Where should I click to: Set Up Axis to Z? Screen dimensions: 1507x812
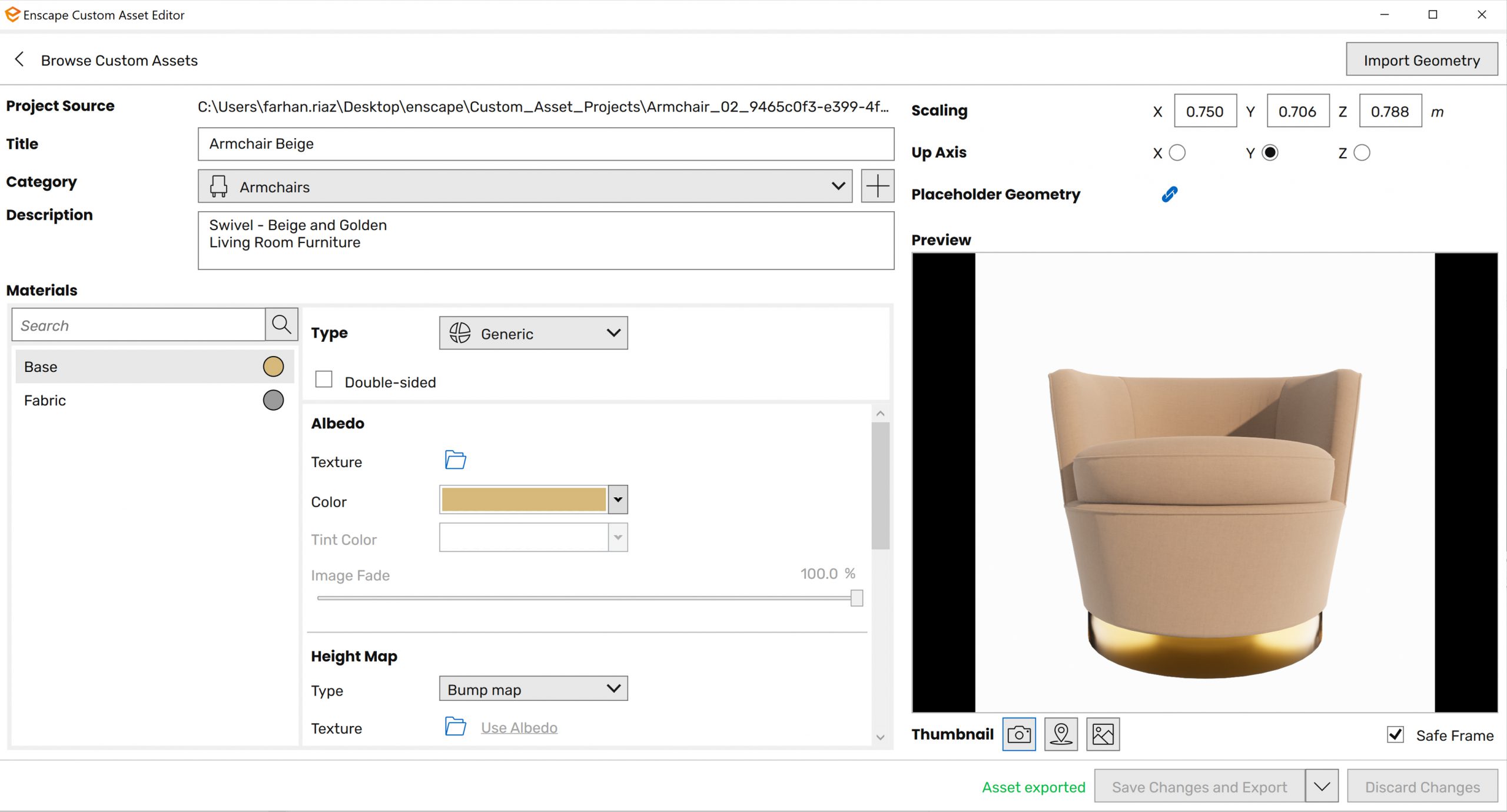(x=1362, y=153)
